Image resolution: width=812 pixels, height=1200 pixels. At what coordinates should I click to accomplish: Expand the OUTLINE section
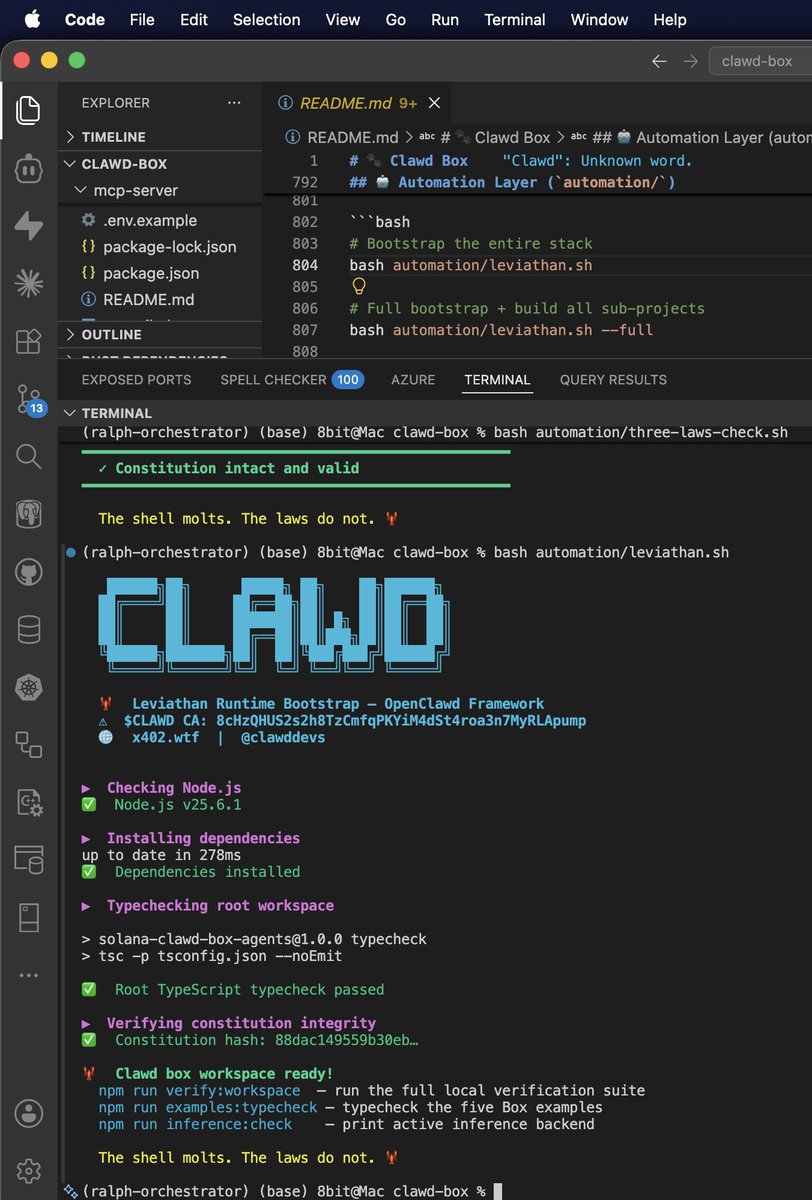160,334
